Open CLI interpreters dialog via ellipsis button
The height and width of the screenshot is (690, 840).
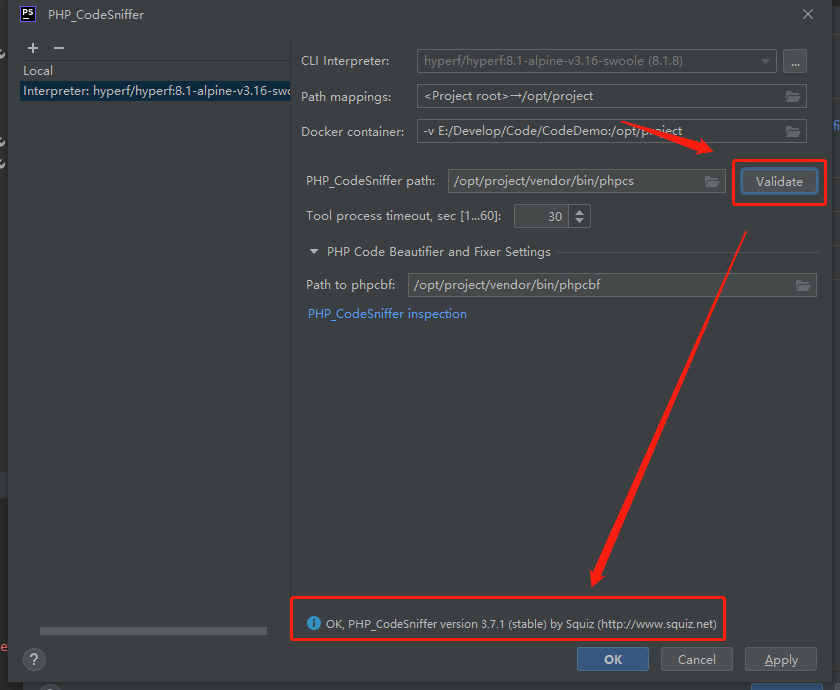coord(795,61)
